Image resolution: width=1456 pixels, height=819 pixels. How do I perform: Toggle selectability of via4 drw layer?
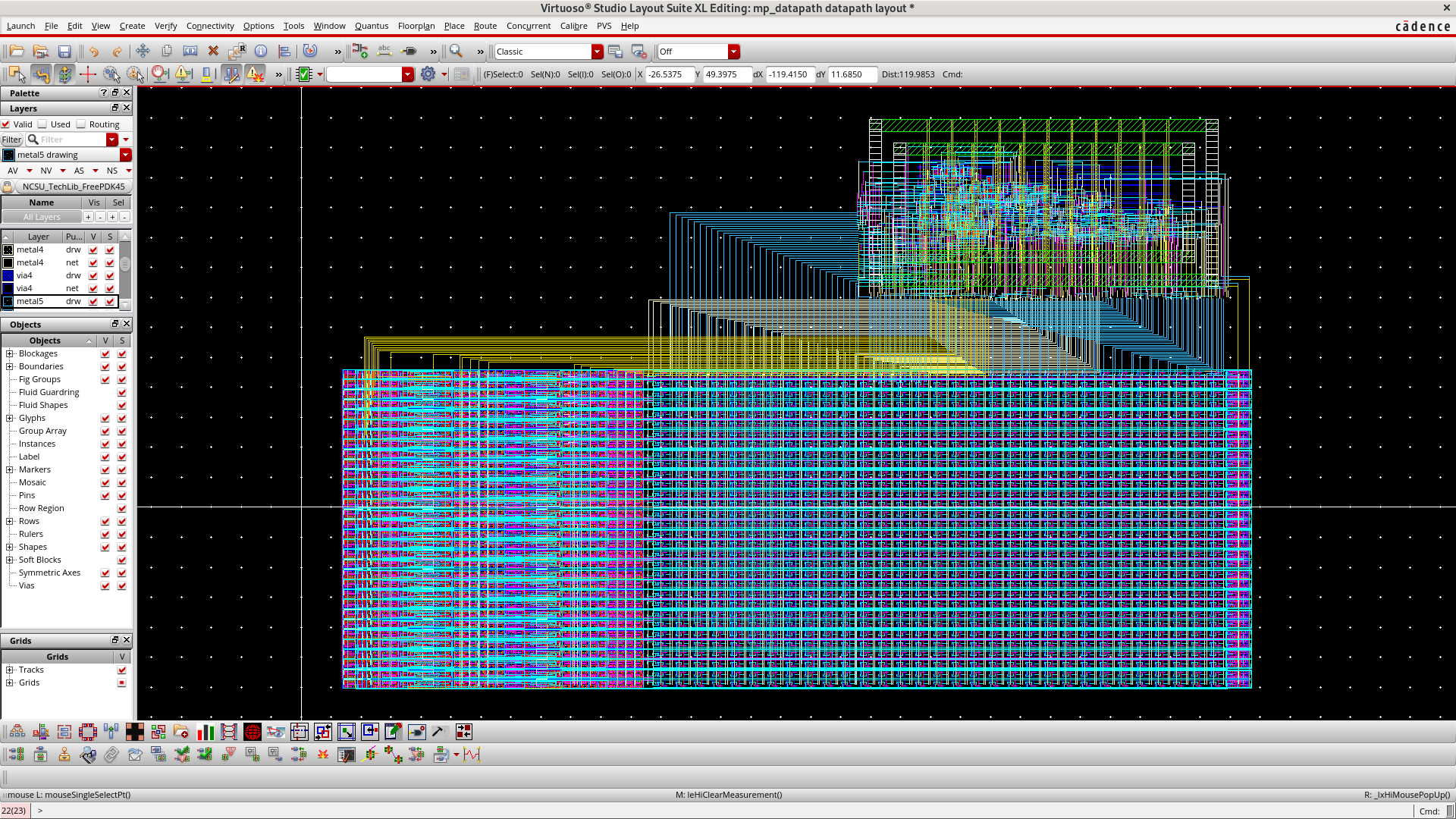pyautogui.click(x=110, y=275)
